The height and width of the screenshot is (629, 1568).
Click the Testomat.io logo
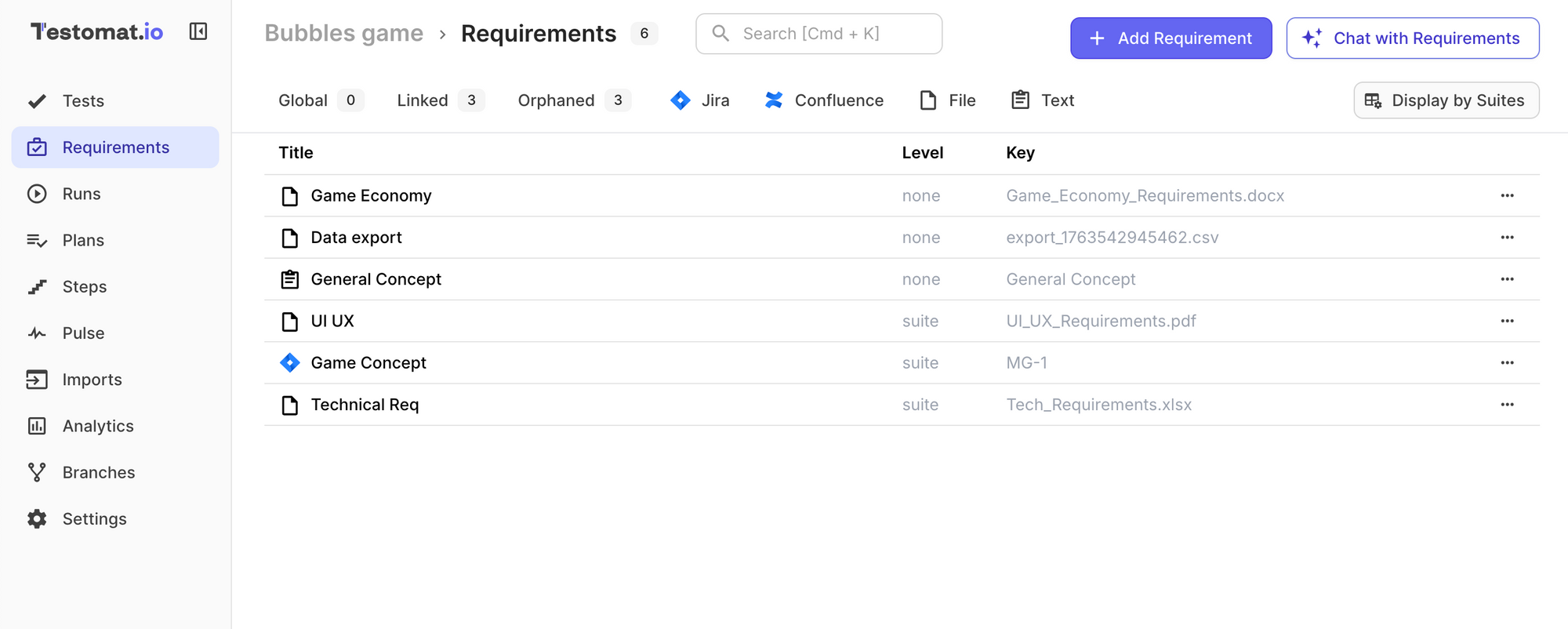(97, 31)
